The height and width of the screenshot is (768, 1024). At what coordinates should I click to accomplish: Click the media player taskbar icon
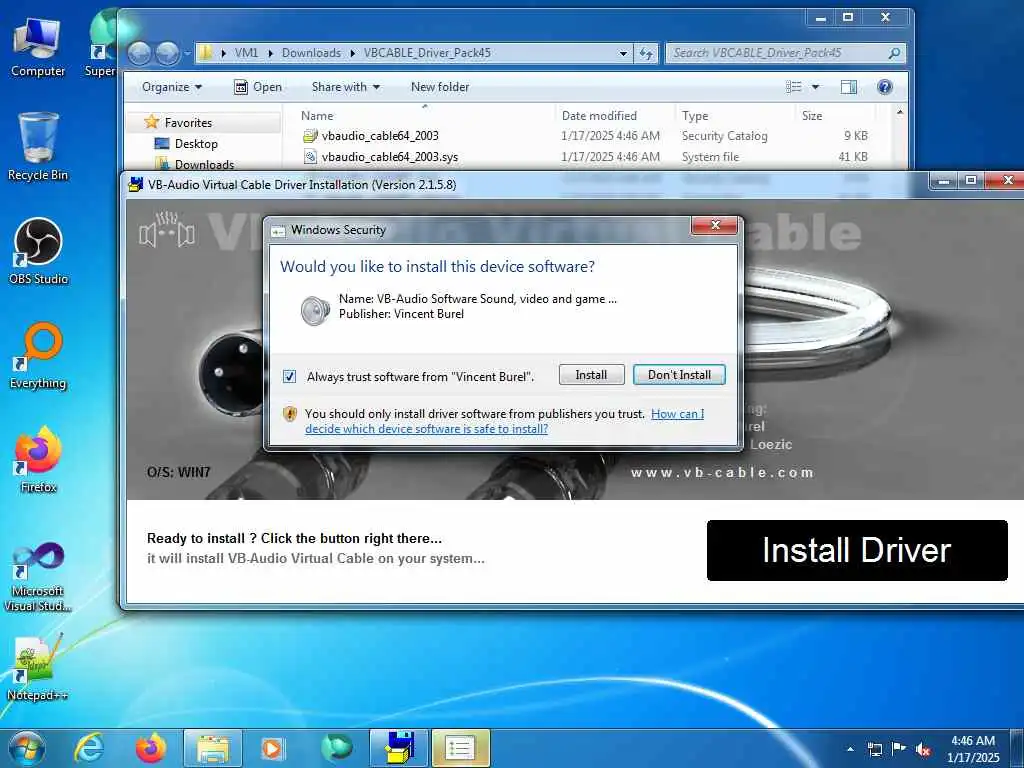coord(273,748)
